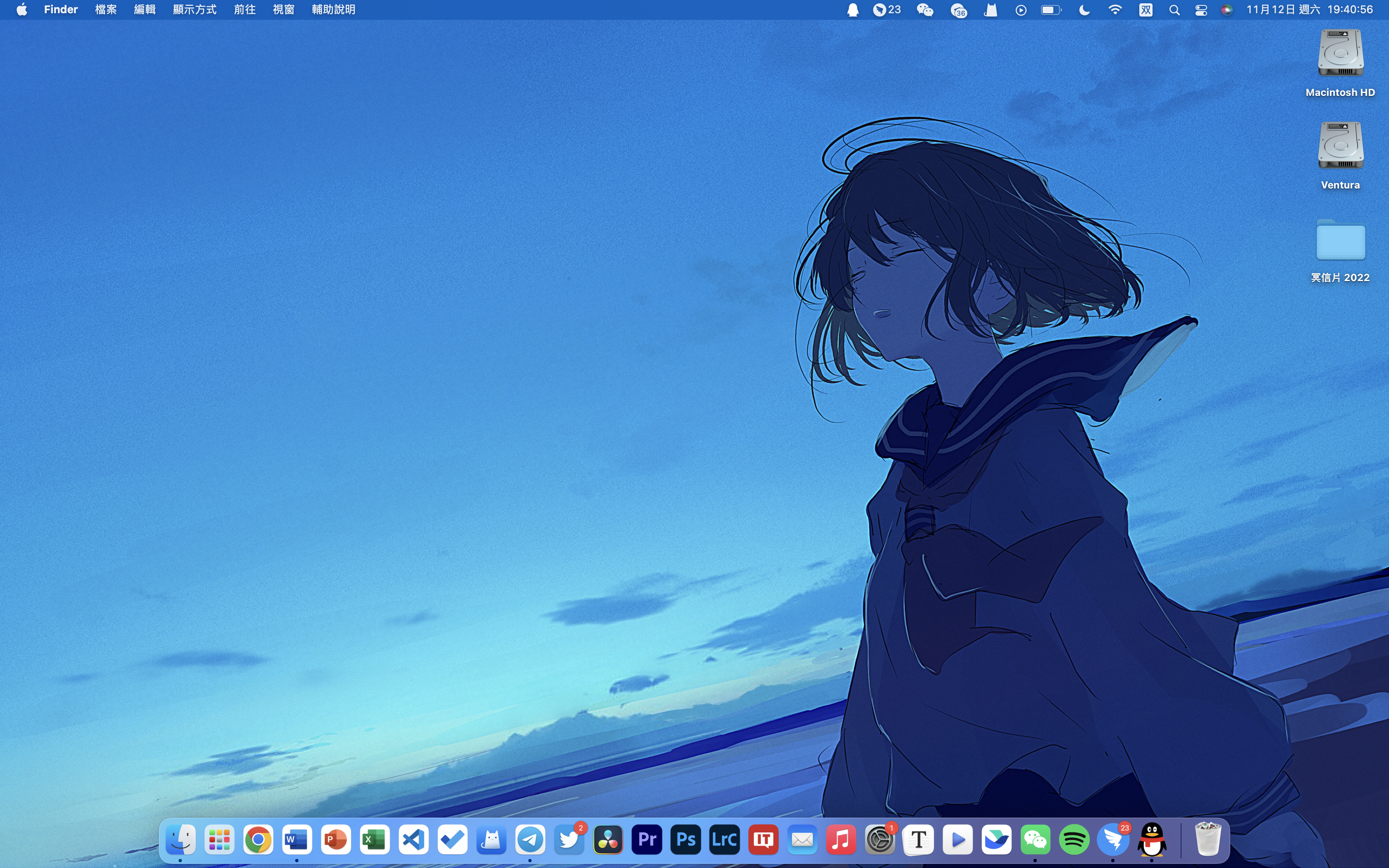Image resolution: width=1389 pixels, height=868 pixels.
Task: Launch Adobe Photoshop from the dock
Action: 685,840
